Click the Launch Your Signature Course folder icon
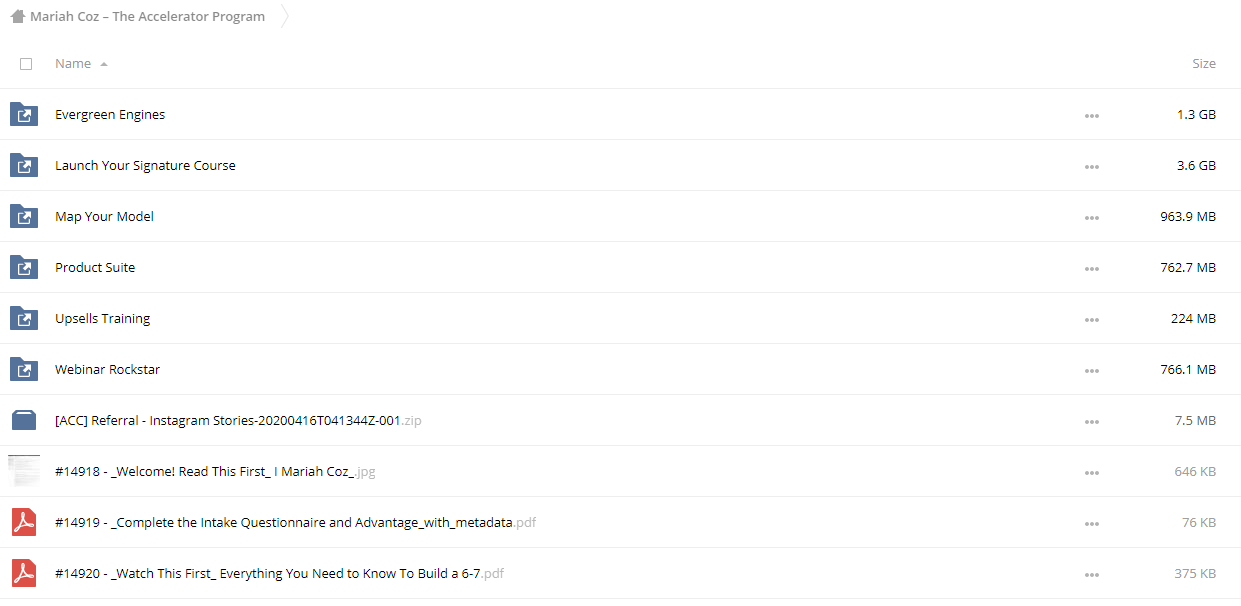The image size is (1241, 606). tap(24, 165)
